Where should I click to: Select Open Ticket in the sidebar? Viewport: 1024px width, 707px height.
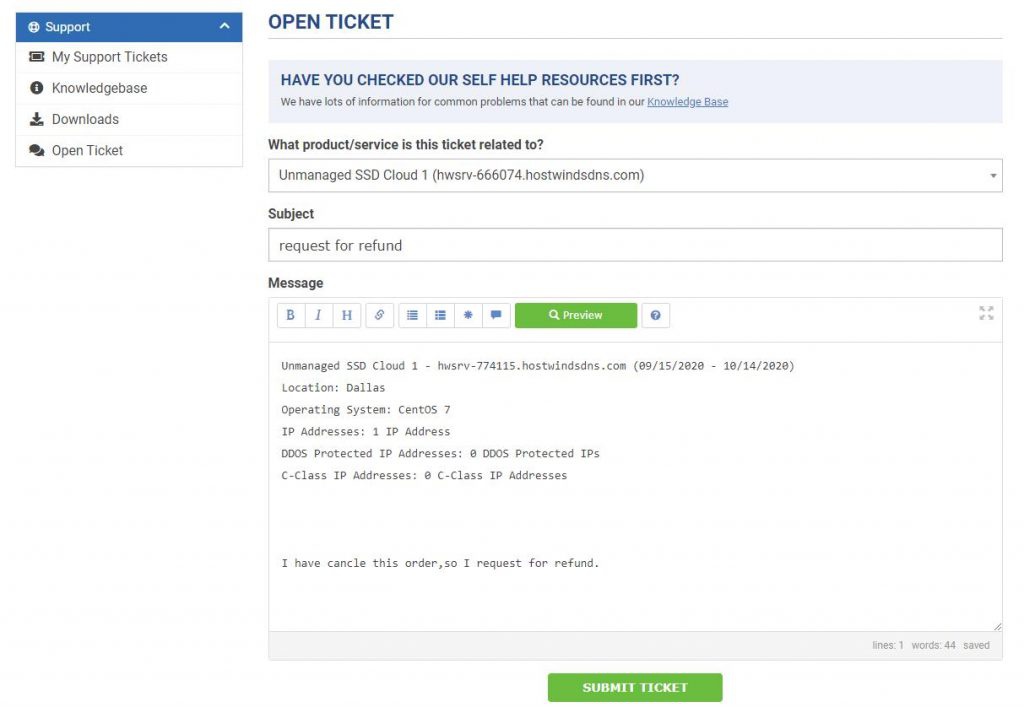click(87, 150)
